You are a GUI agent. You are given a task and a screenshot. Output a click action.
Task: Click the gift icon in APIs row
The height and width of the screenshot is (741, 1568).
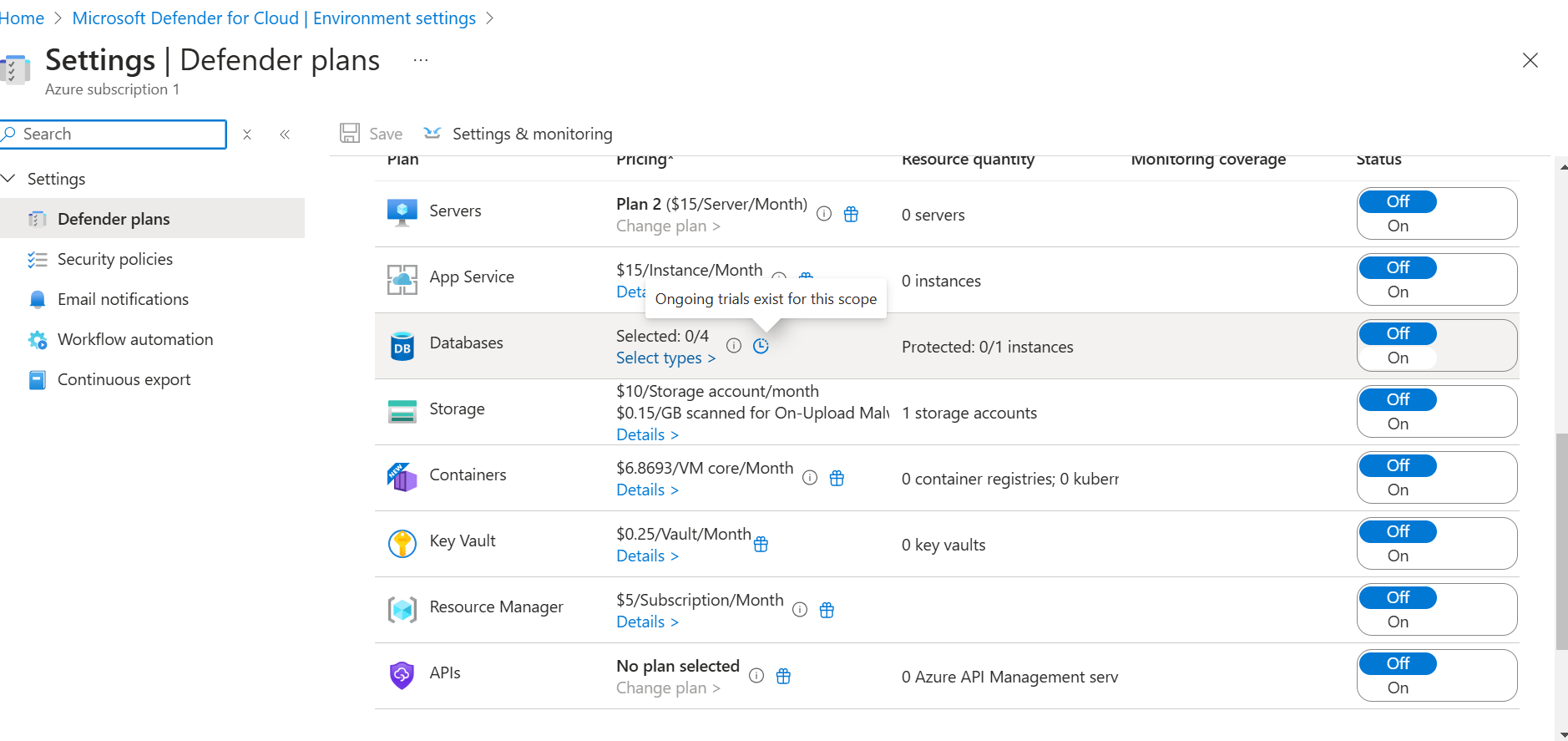point(783,676)
